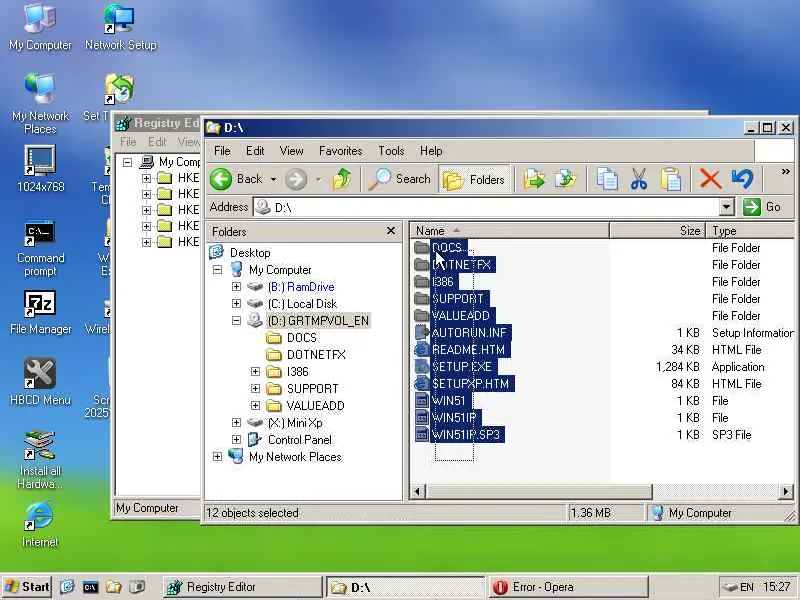Click the Paste clipboard icon
The width and height of the screenshot is (800, 600).
coord(671,179)
